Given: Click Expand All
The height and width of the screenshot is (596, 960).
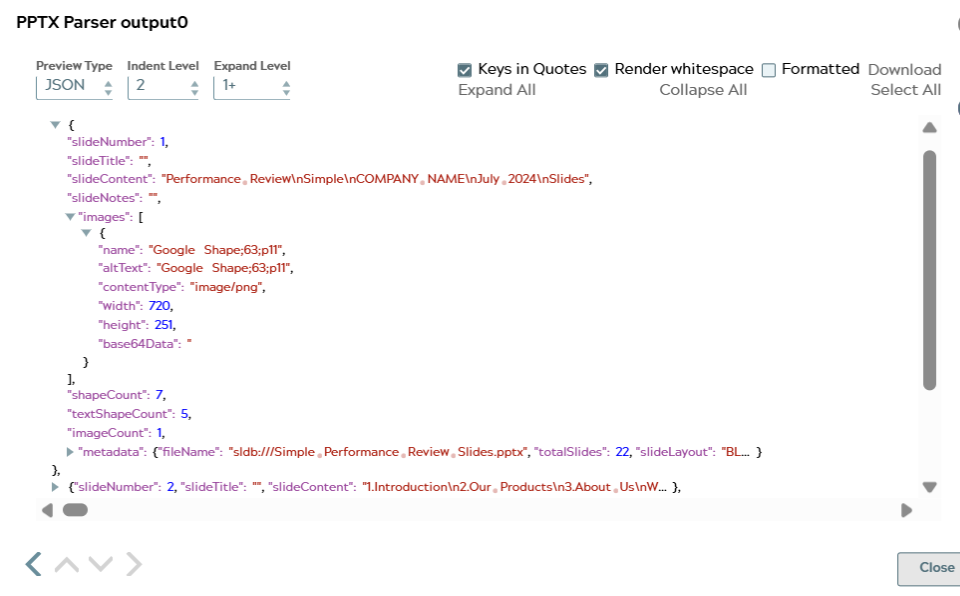Looking at the screenshot, I should (x=497, y=90).
